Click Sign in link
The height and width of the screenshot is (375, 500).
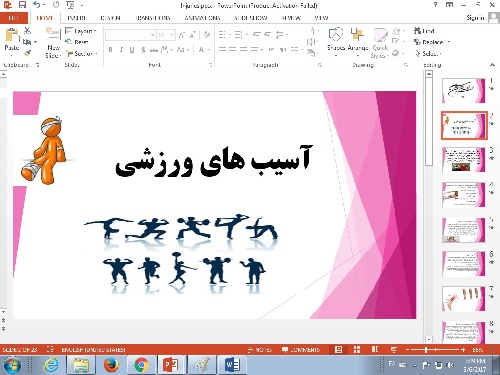coord(475,18)
